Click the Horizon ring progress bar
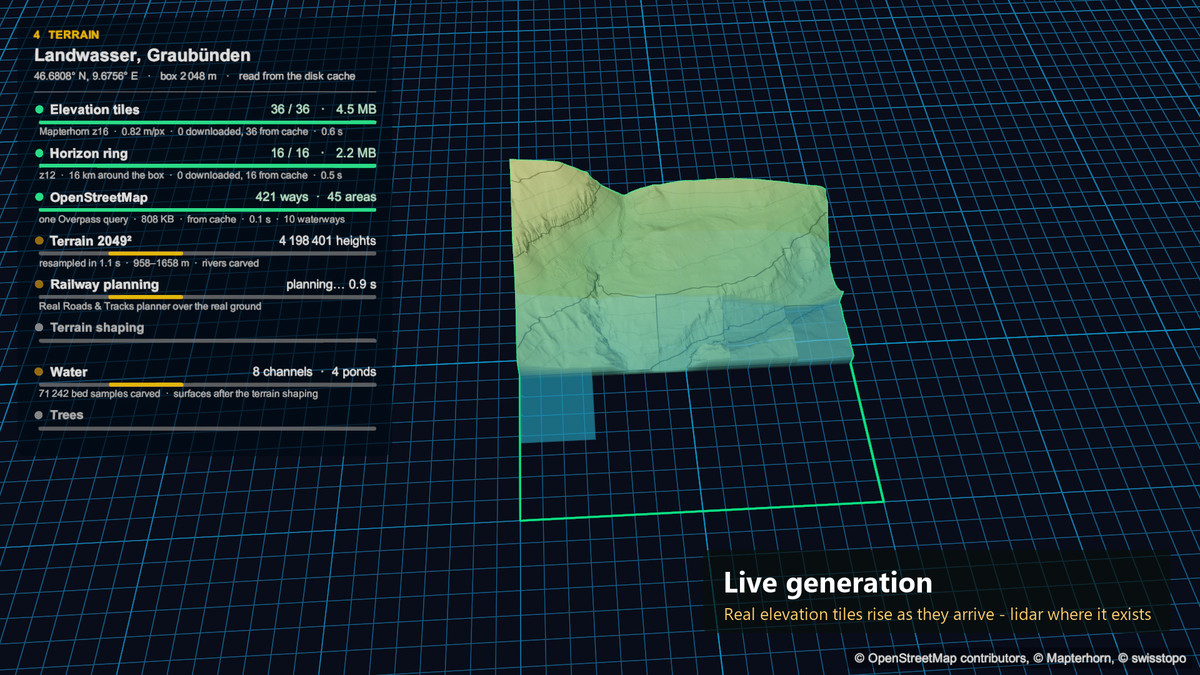 tap(207, 166)
